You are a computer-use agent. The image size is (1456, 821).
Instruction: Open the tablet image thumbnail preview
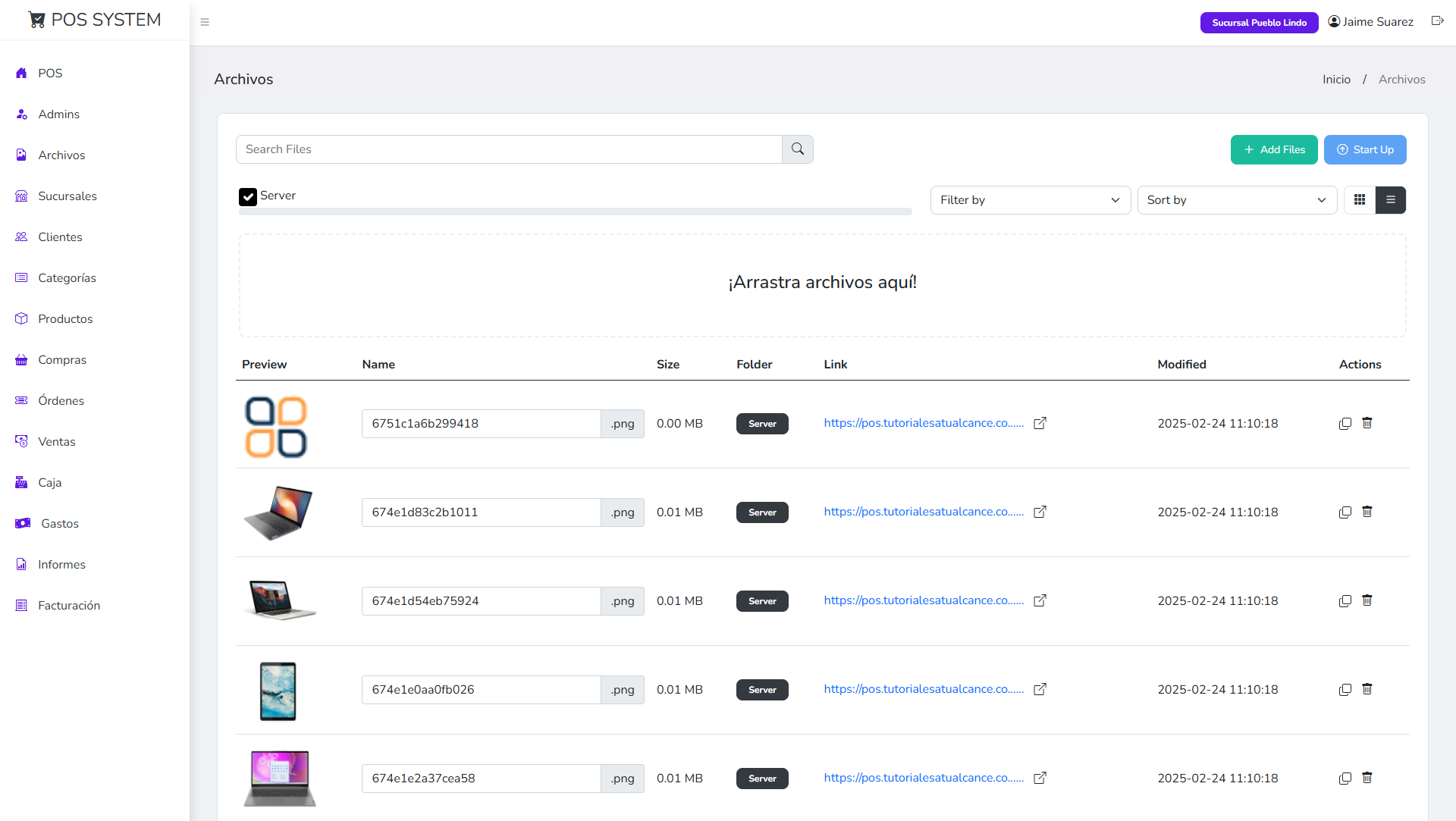coord(278,691)
